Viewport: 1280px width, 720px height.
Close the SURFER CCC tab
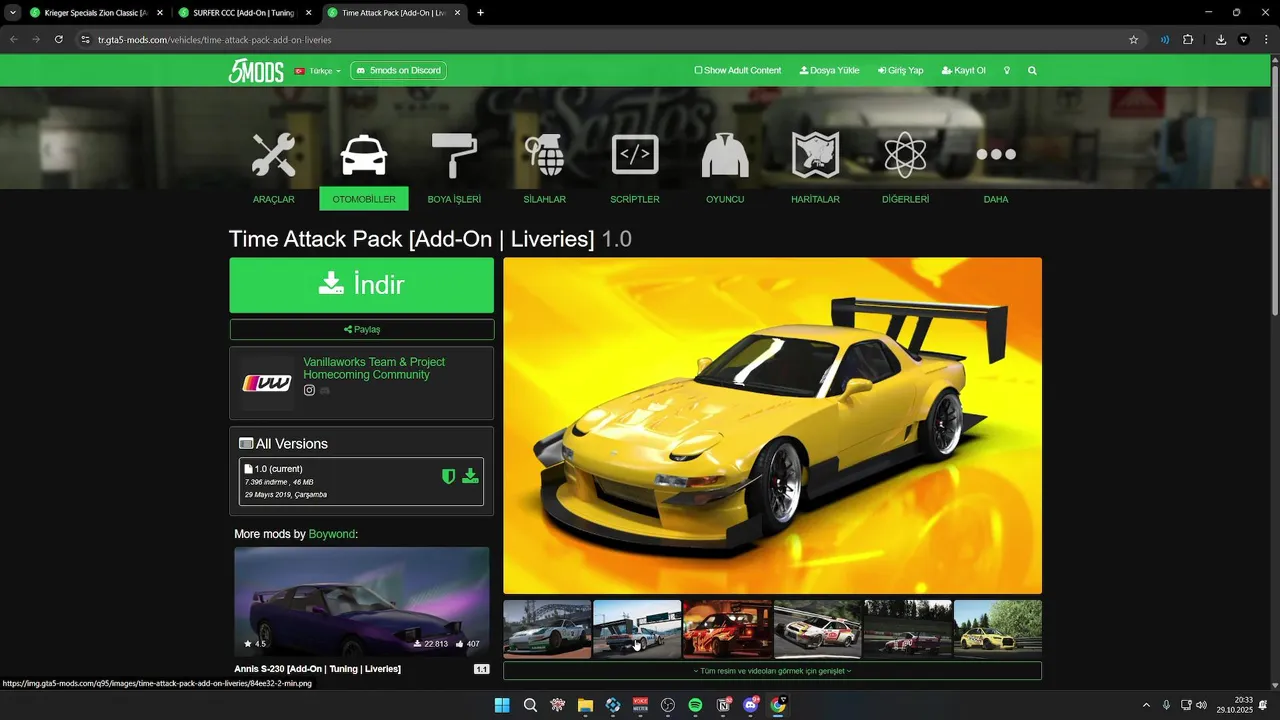coord(309,13)
